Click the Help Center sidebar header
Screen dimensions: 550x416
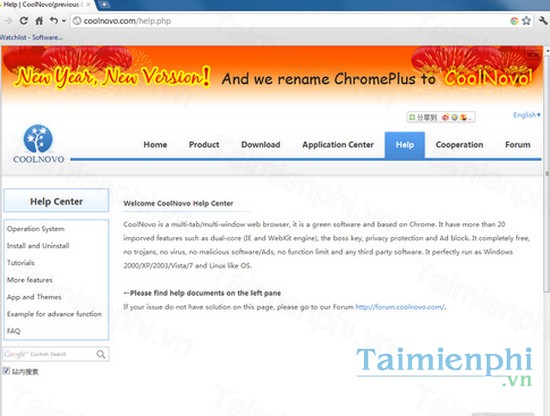(x=56, y=201)
